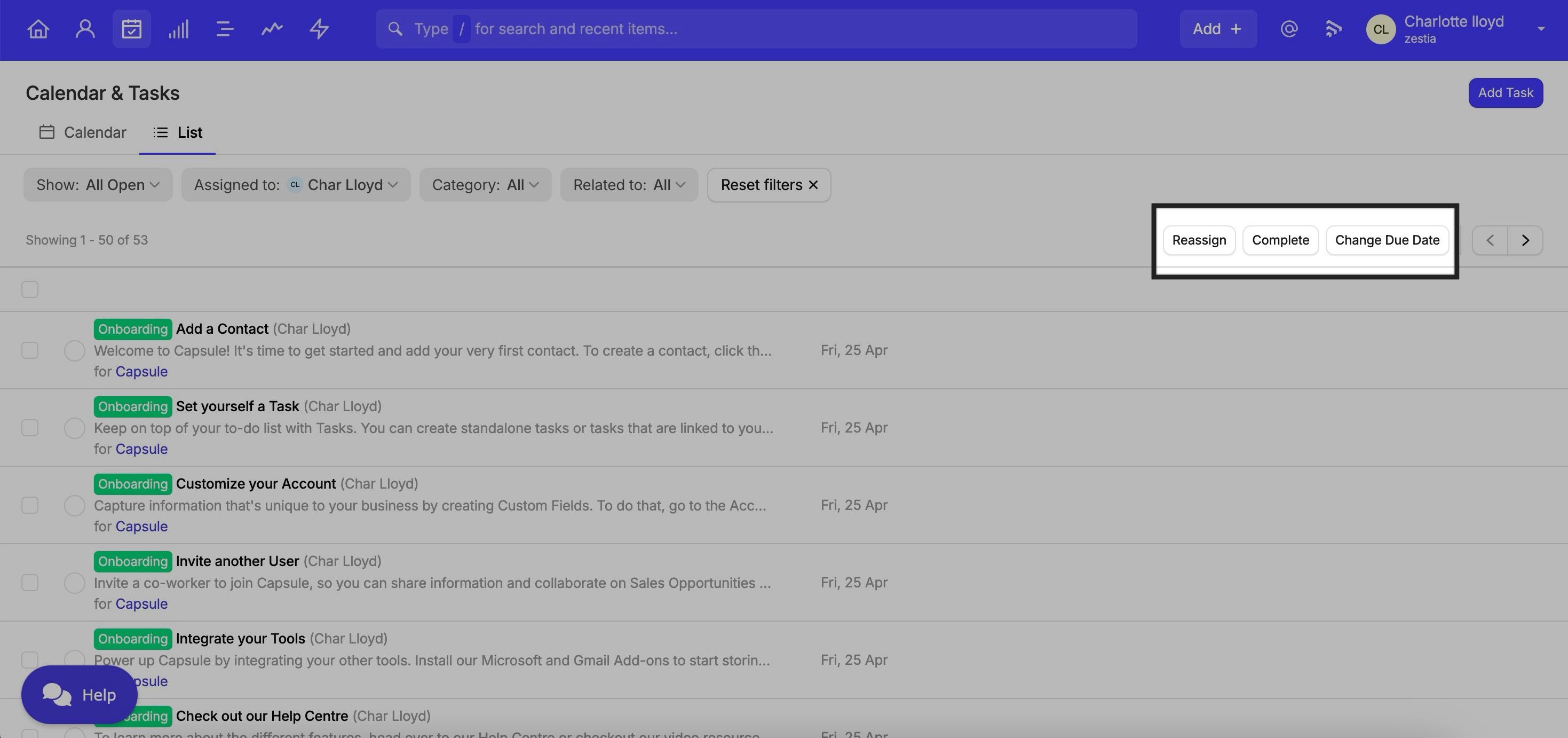Click the Reassign button
Screen dimensions: 1568x738
tap(1199, 240)
